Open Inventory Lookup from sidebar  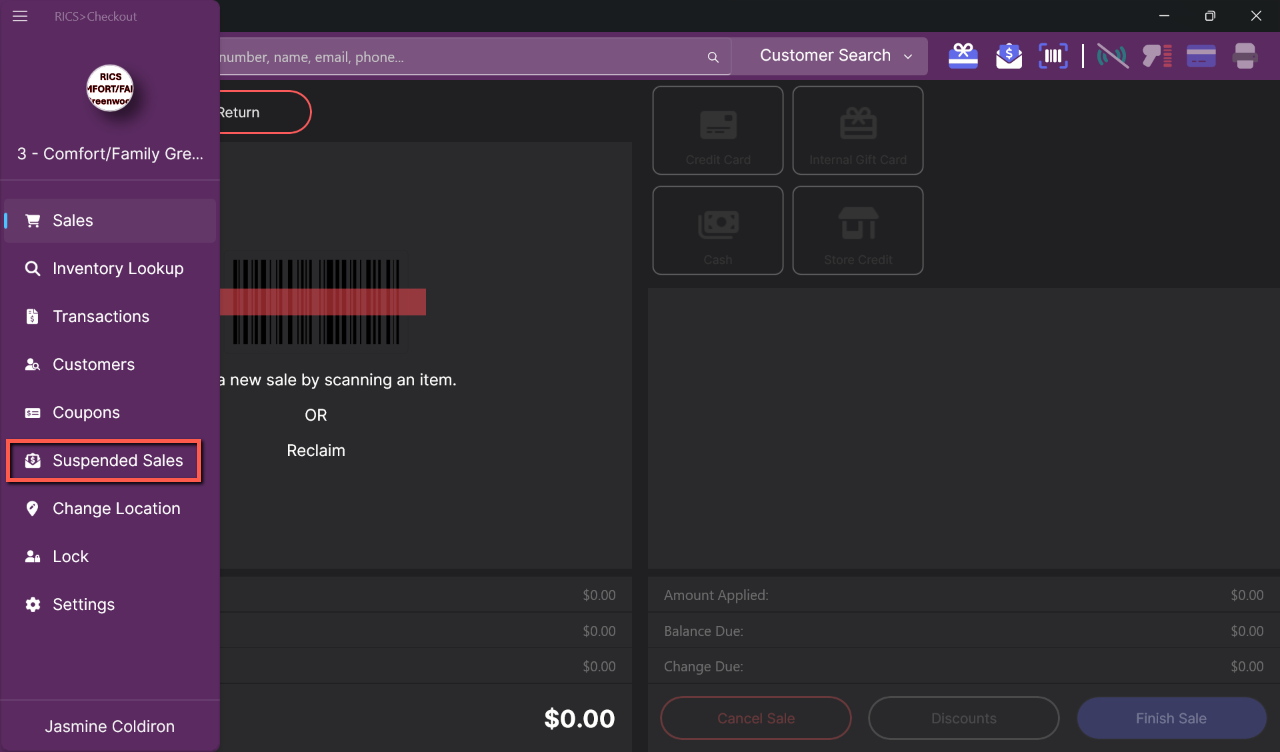pos(110,269)
